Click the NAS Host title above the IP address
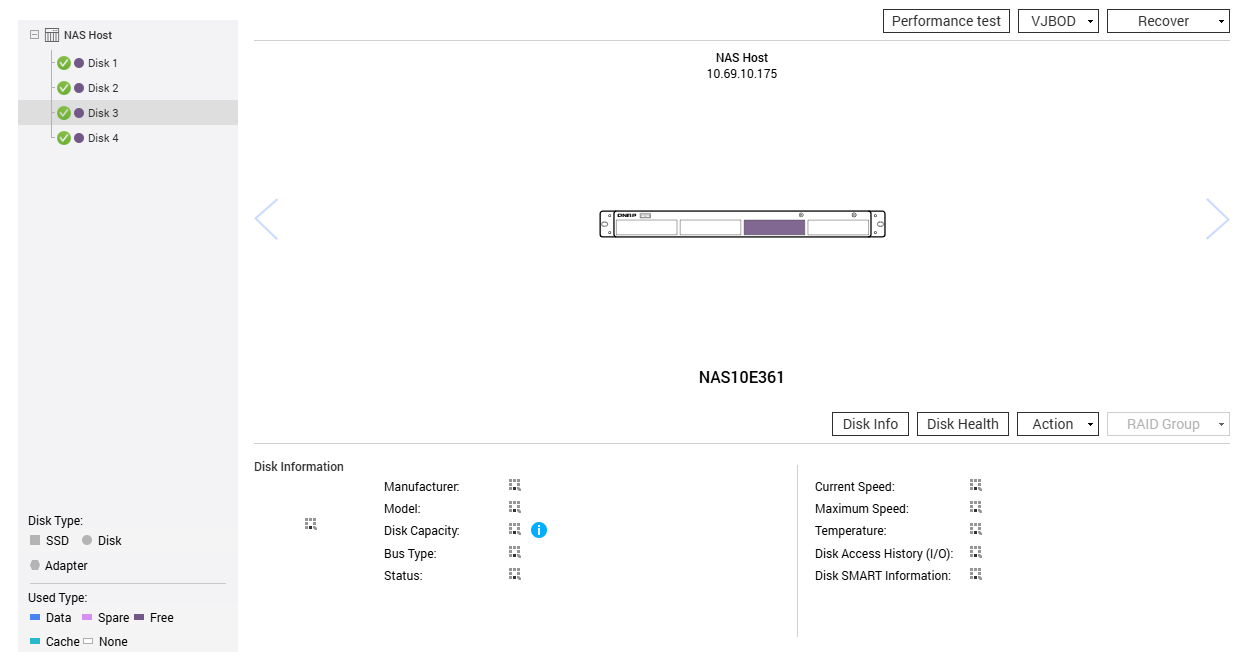 point(742,58)
